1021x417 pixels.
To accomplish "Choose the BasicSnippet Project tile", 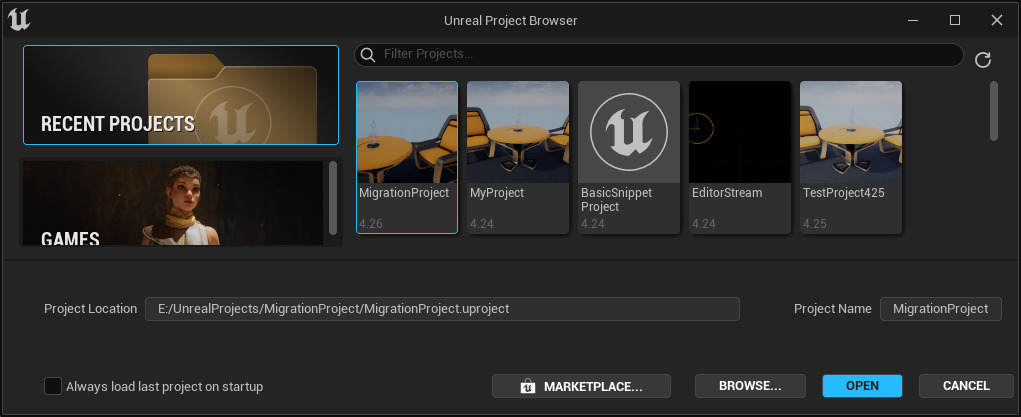I will [629, 131].
